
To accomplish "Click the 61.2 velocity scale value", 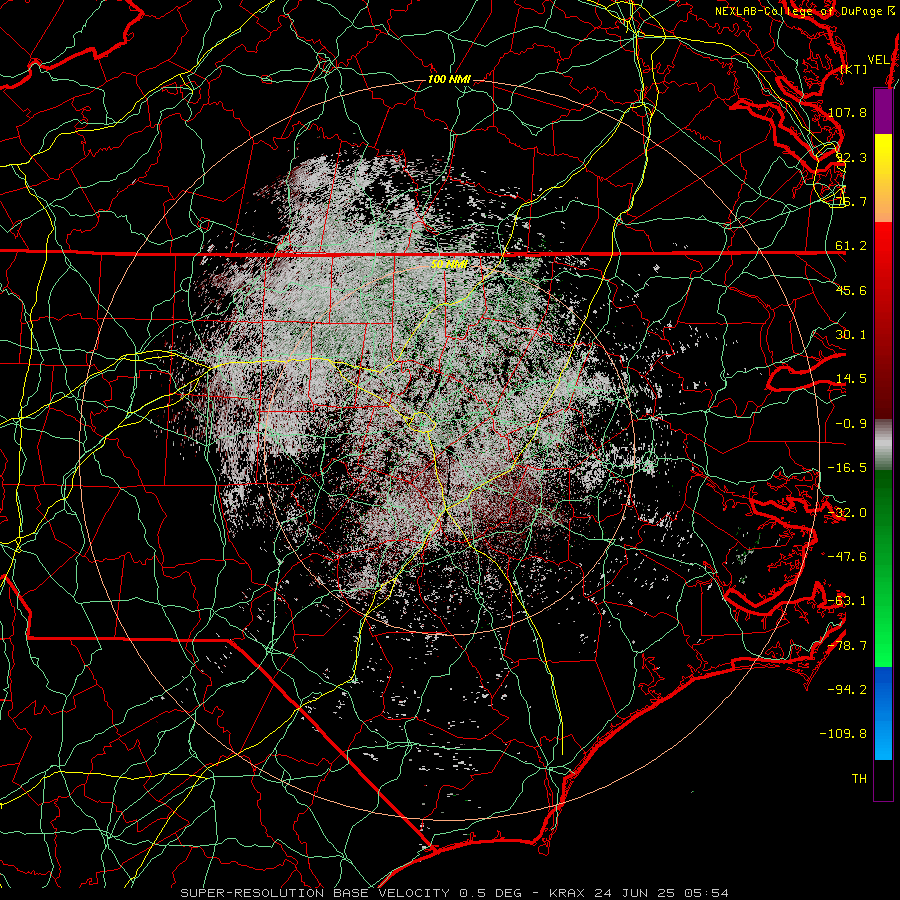I will pos(851,246).
